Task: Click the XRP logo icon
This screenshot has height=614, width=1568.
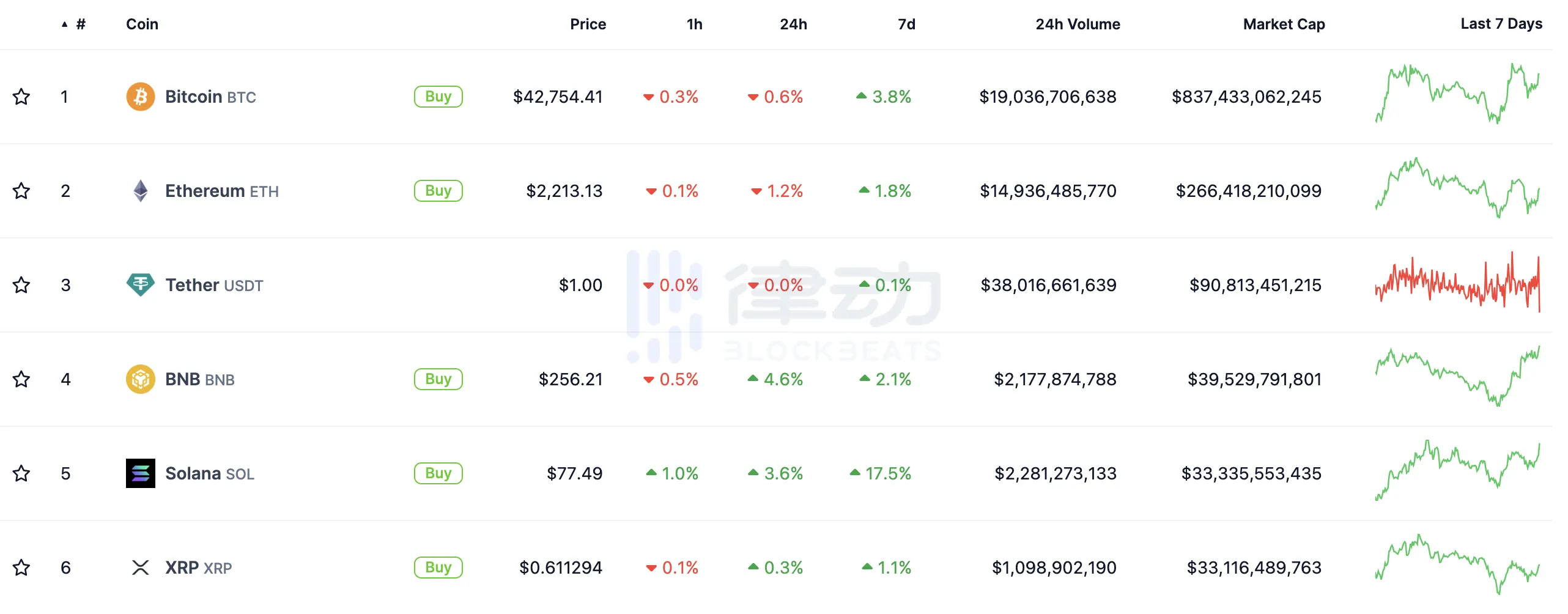Action: point(140,568)
